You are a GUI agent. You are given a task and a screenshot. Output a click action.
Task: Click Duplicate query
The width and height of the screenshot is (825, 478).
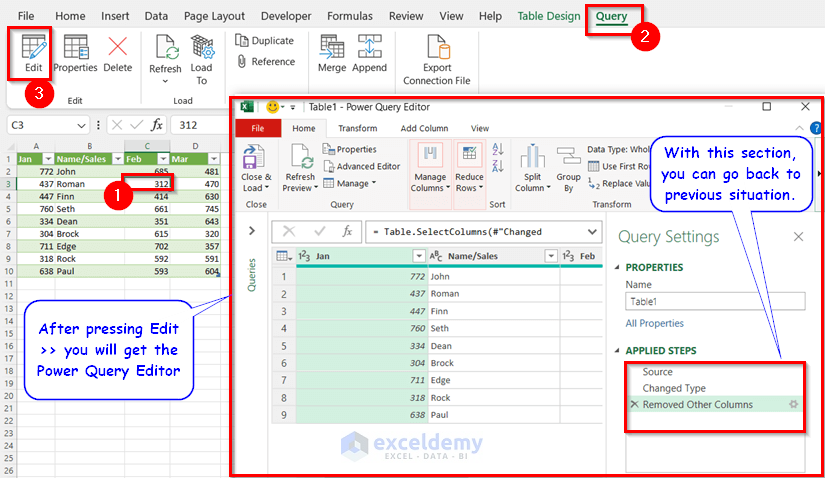(x=264, y=41)
